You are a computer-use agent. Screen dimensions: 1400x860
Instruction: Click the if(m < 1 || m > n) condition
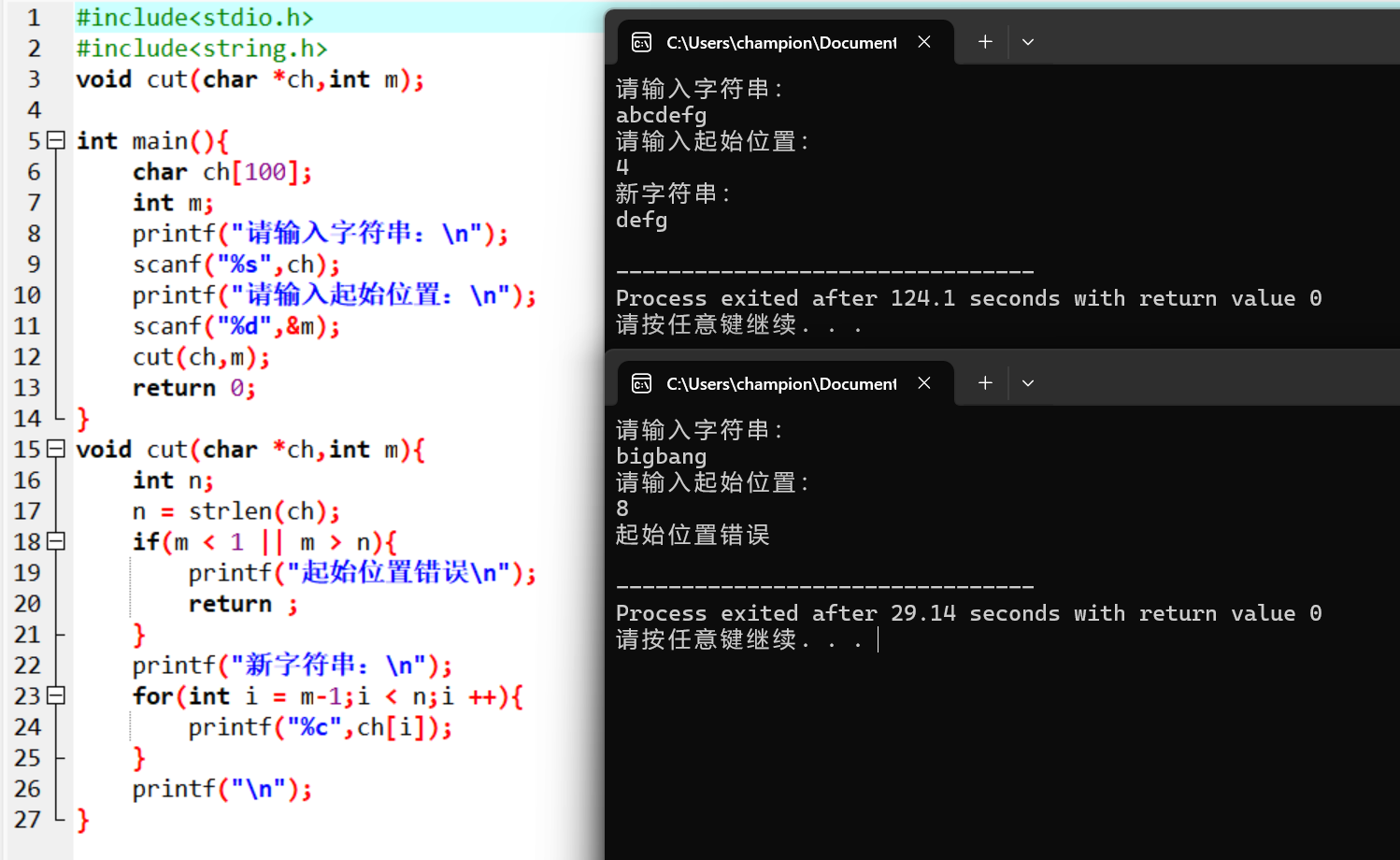(x=264, y=542)
